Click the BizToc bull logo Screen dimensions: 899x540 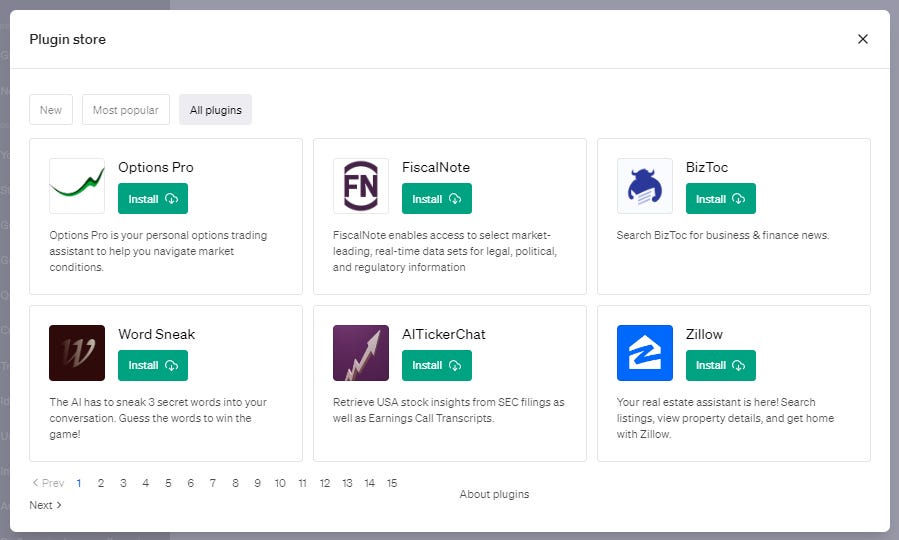click(644, 186)
